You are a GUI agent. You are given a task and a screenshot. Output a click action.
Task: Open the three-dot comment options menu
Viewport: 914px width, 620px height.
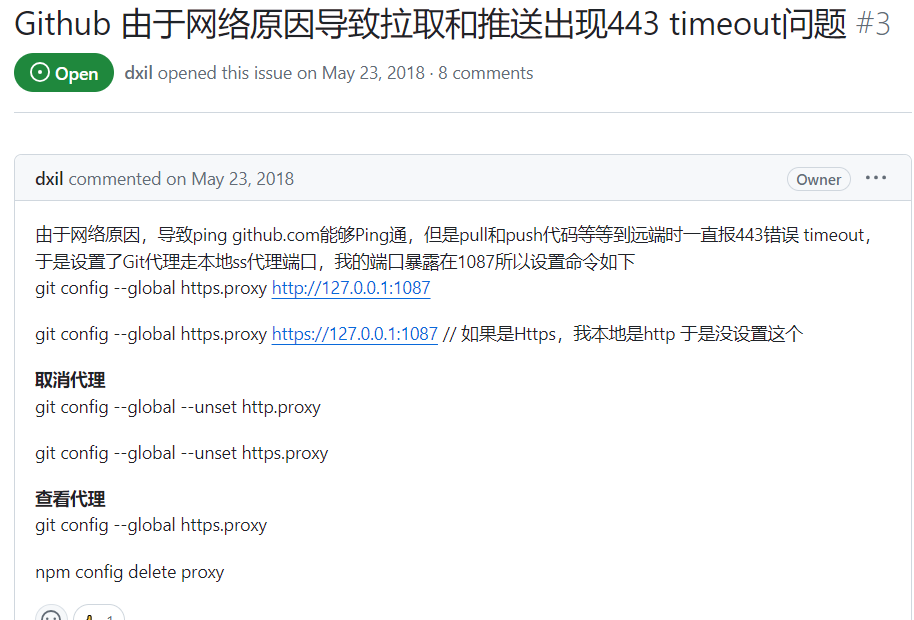[x=876, y=178]
